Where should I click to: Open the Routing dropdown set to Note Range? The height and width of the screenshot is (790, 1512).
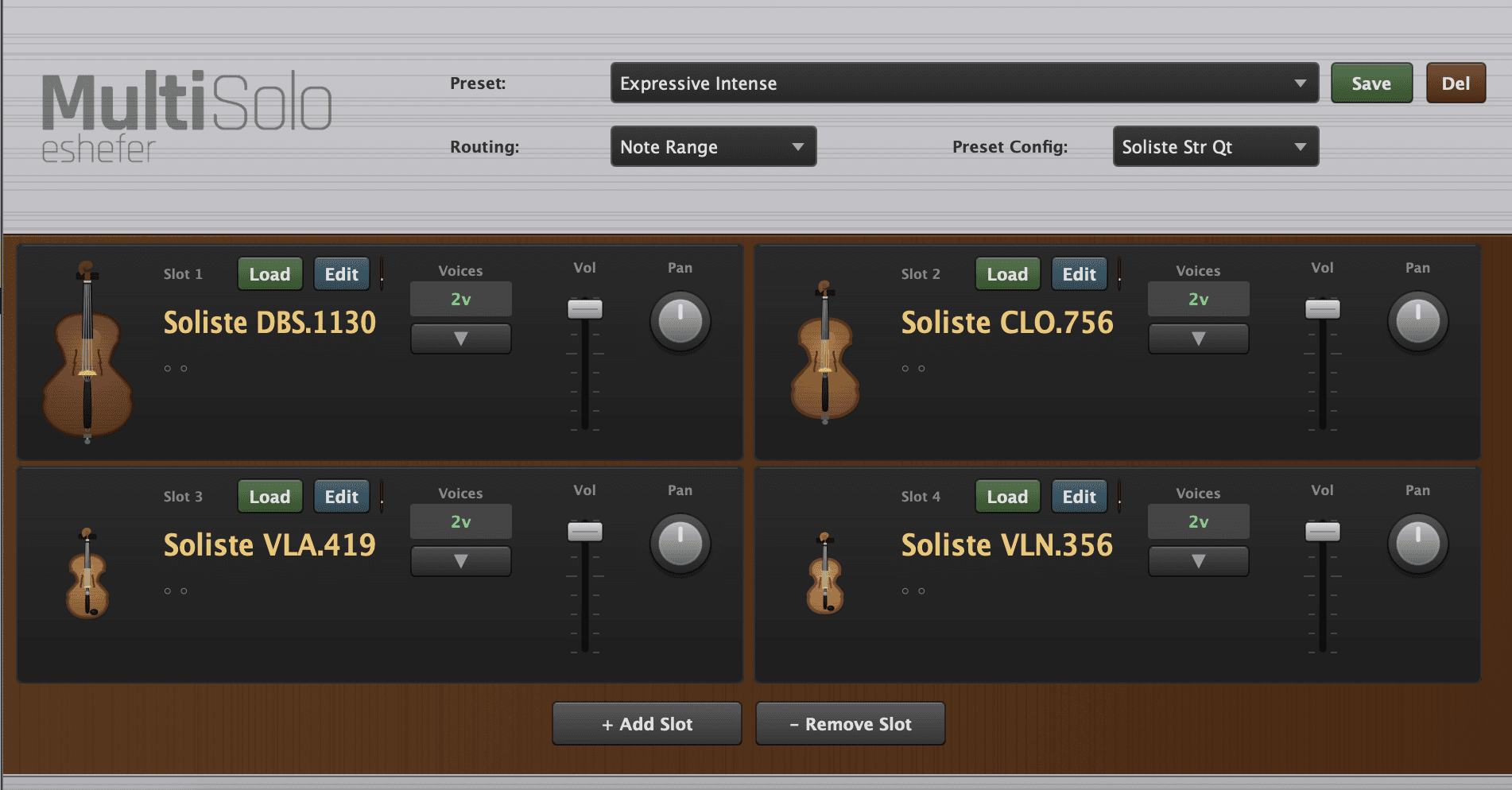tap(712, 146)
